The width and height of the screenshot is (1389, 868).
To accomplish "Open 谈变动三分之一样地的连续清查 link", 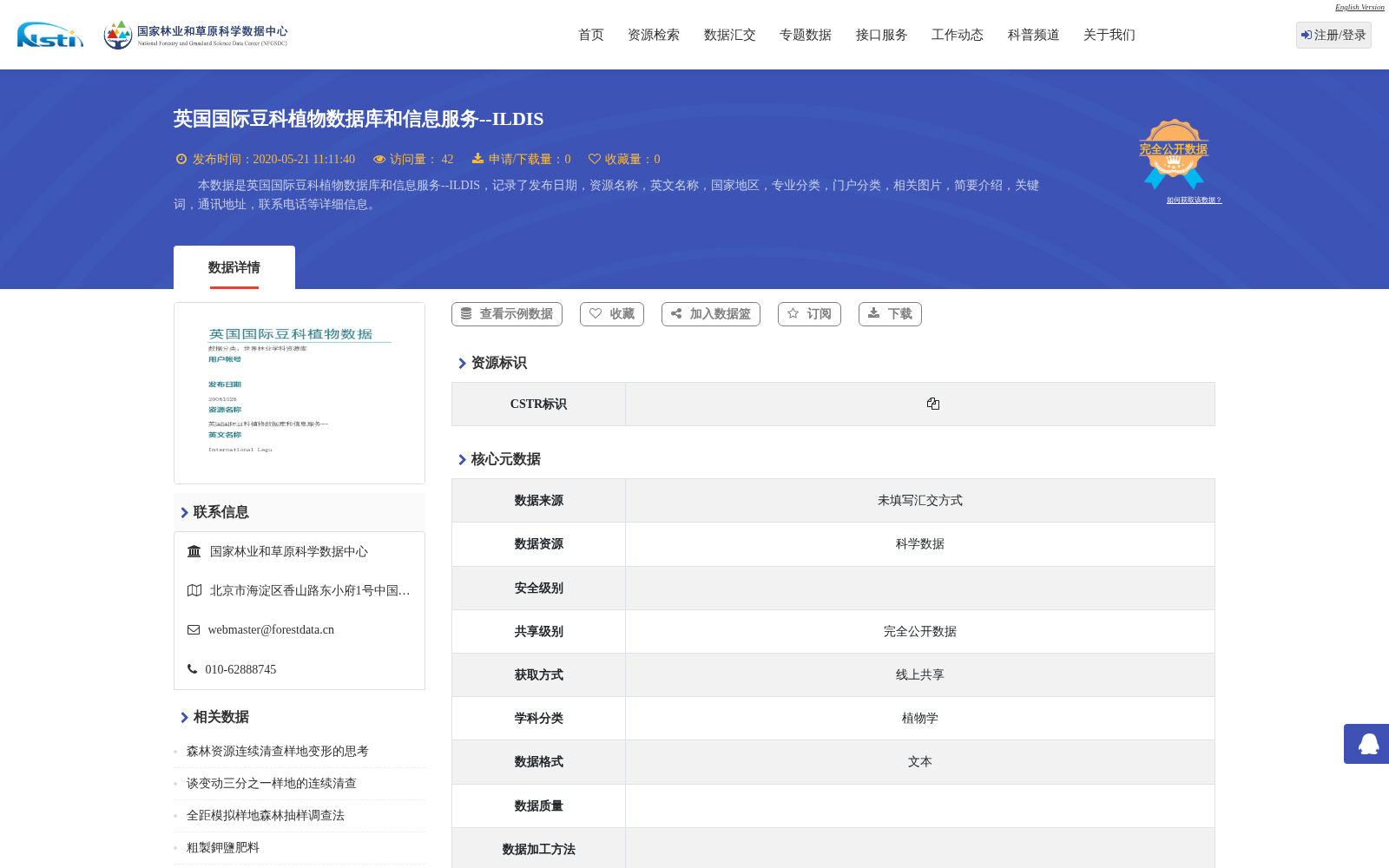I will point(272,784).
